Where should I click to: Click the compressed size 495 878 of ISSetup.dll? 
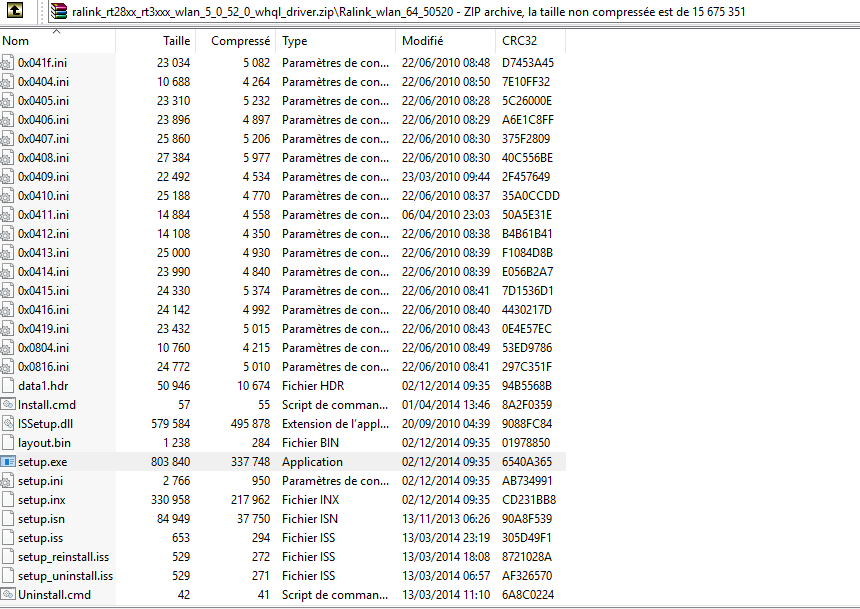[250, 424]
